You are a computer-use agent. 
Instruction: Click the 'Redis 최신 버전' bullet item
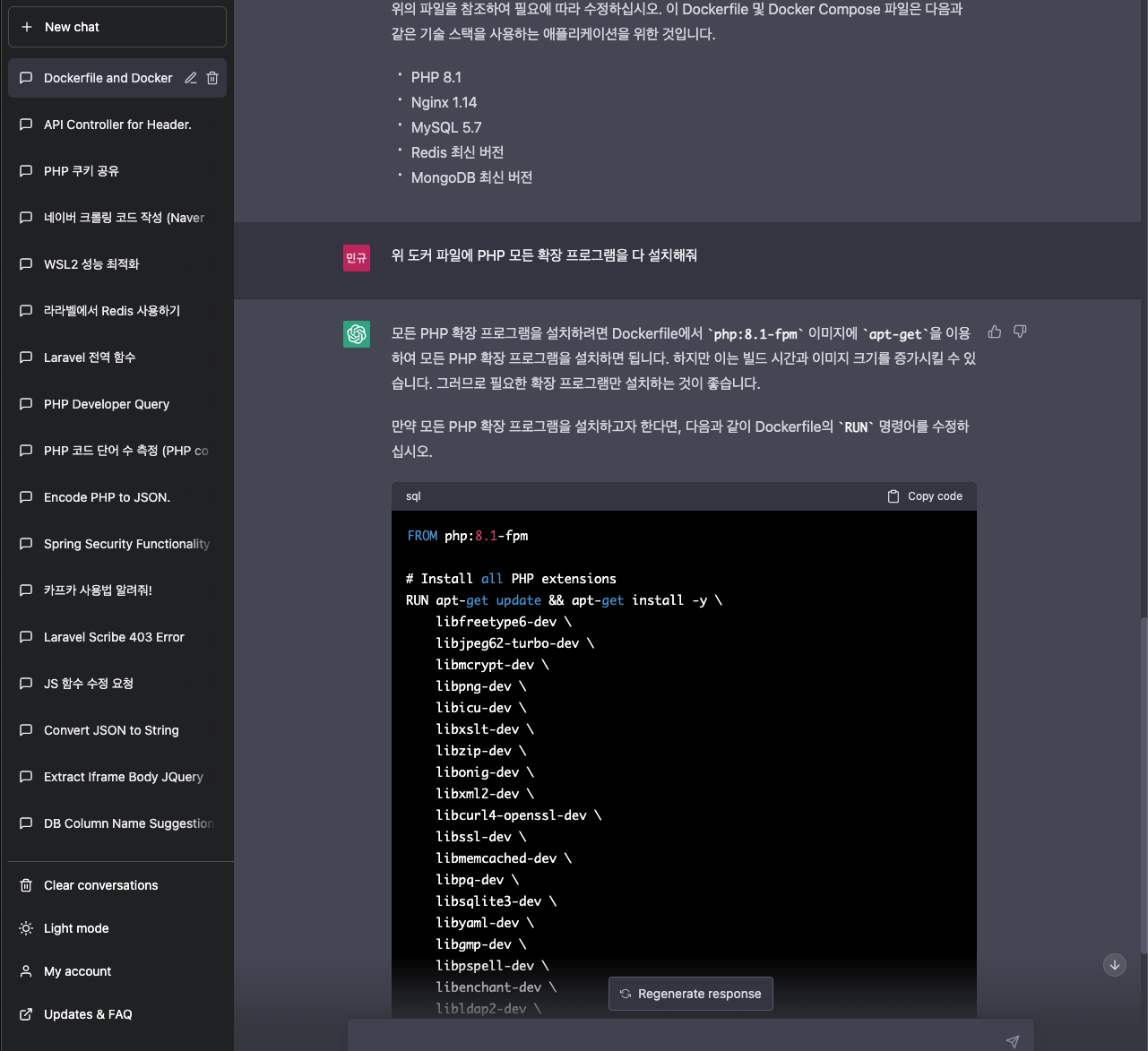point(457,152)
